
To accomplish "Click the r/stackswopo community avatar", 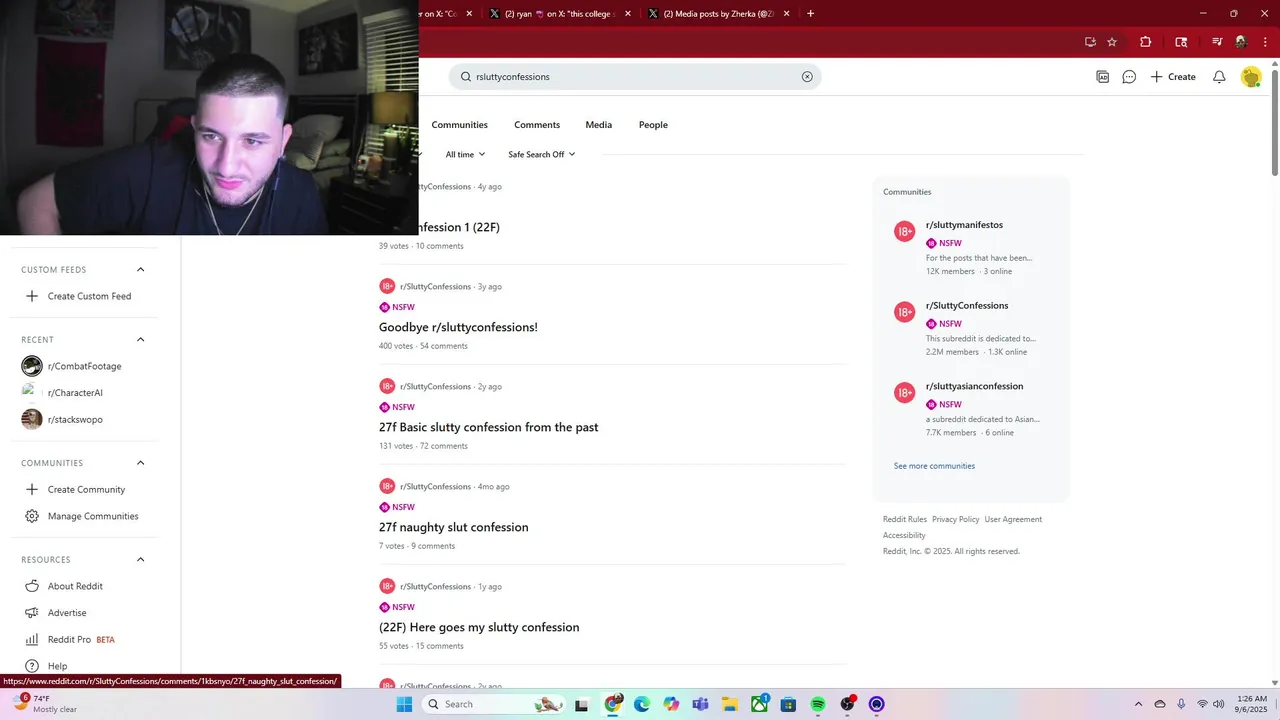I will coord(32,419).
